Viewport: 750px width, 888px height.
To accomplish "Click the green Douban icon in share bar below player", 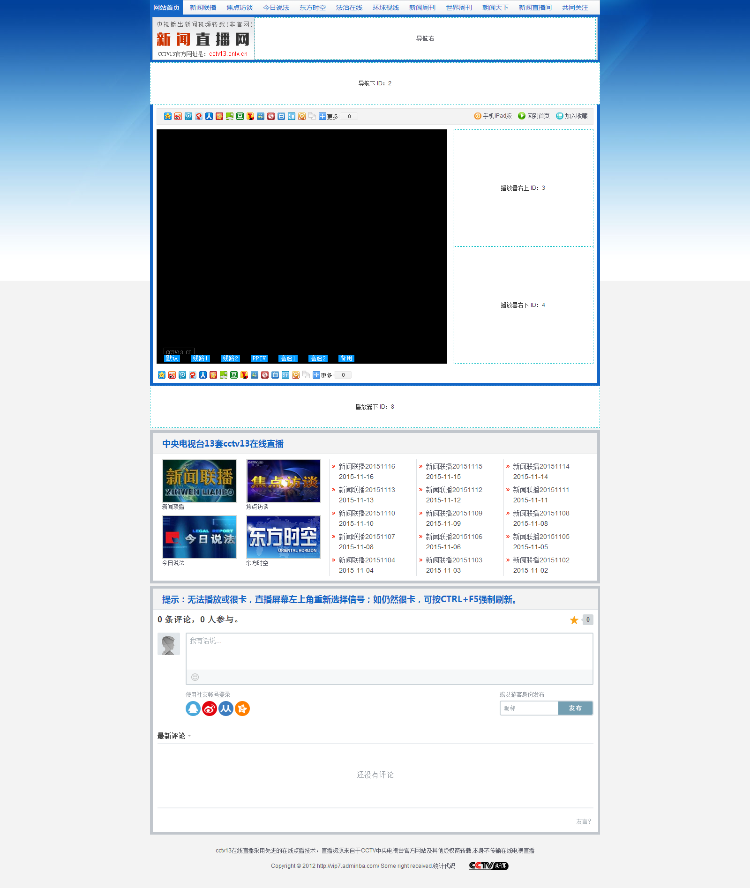I will 233,375.
